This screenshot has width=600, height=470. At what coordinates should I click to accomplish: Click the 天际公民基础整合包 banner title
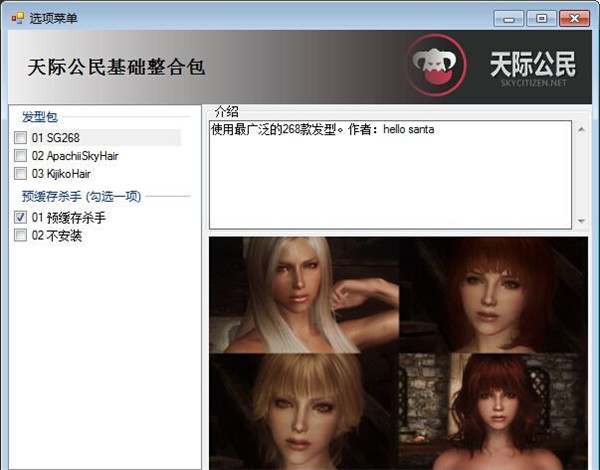coord(116,67)
